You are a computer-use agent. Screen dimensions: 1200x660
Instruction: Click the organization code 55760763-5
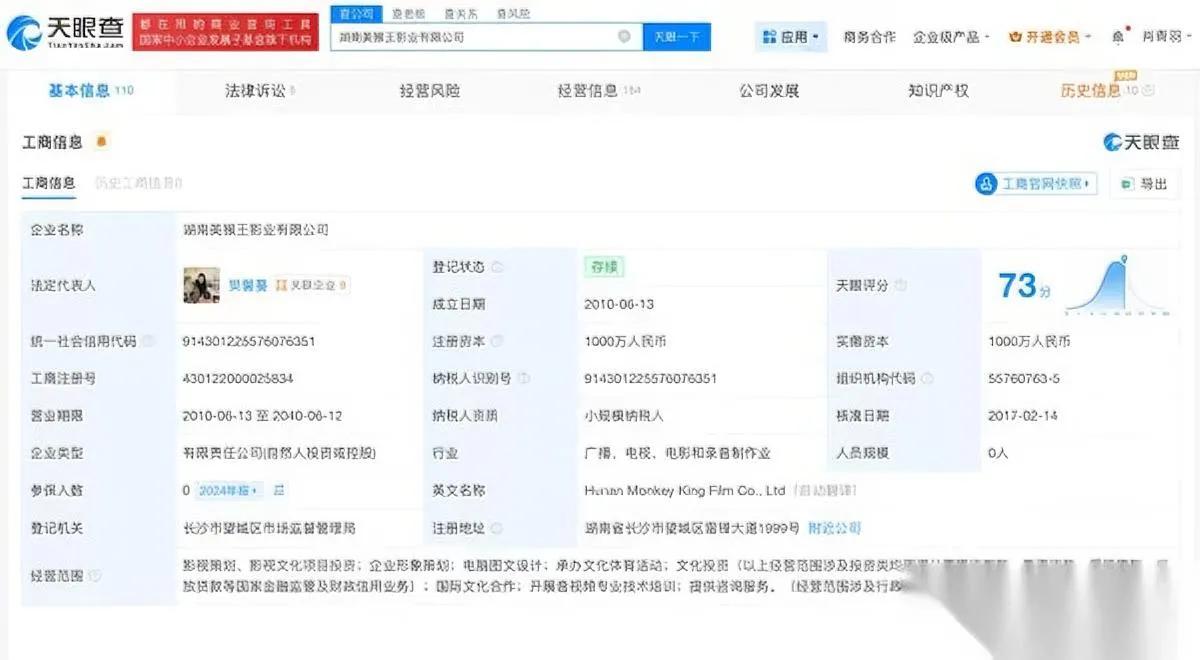click(1024, 378)
